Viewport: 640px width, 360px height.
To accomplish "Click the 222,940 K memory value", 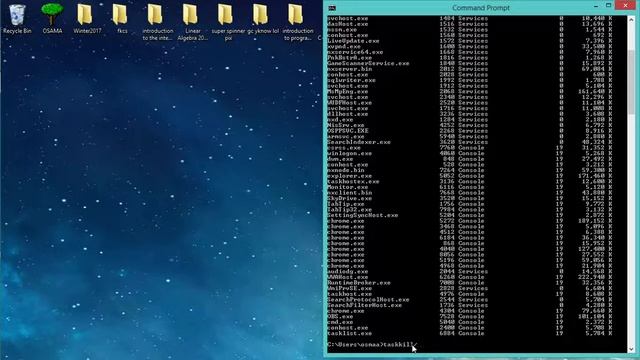I will click(596, 277).
